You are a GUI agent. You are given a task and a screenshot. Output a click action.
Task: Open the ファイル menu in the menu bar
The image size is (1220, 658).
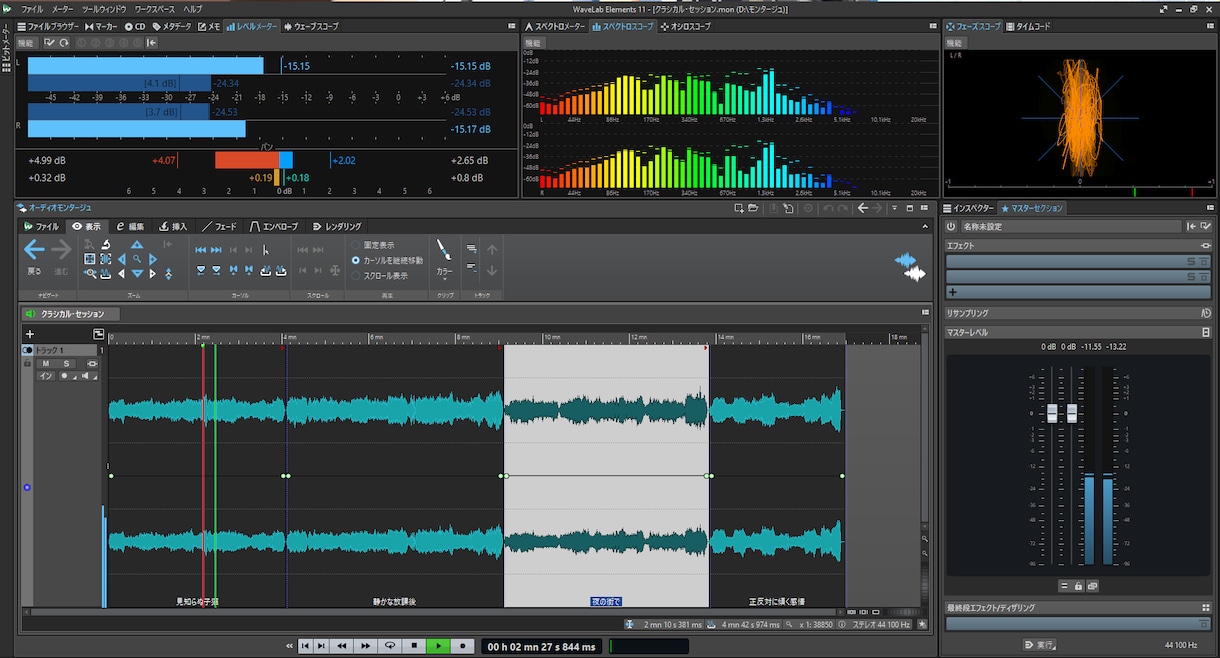point(32,9)
